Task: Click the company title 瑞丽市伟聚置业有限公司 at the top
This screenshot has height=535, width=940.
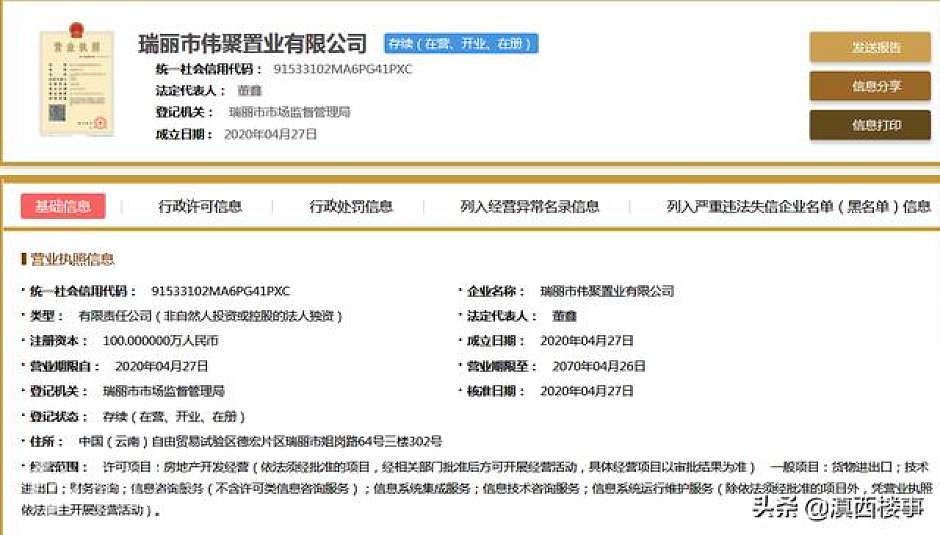Action: tap(253, 44)
